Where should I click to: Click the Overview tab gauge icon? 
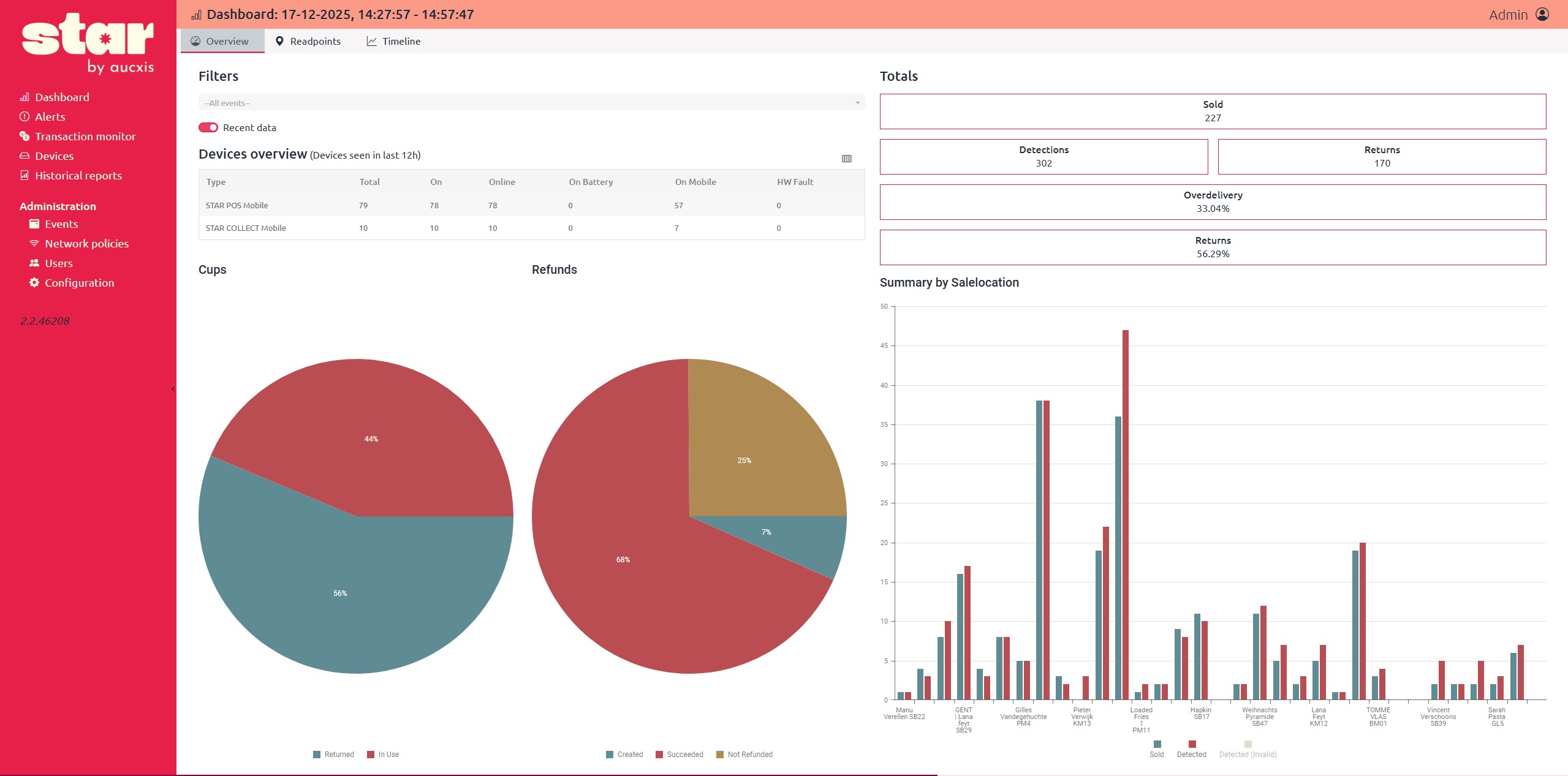195,41
